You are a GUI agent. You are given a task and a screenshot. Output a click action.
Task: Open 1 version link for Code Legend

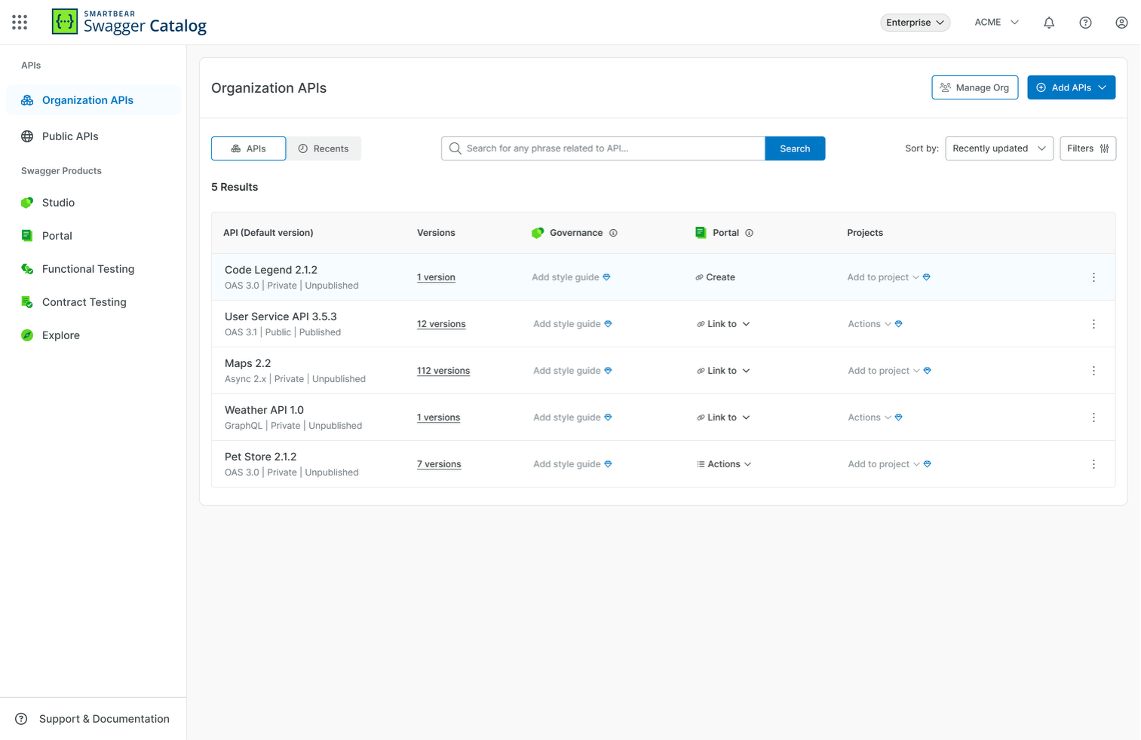pos(436,277)
